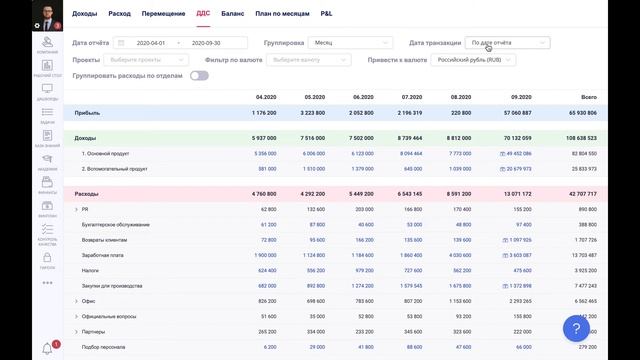Expand the Официальные вопросы row

pos(76,316)
